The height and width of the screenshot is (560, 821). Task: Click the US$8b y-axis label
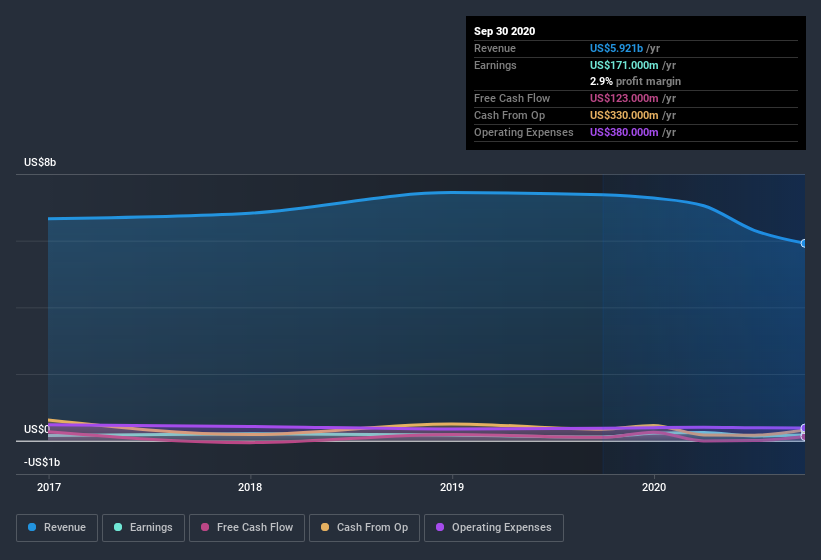click(40, 162)
